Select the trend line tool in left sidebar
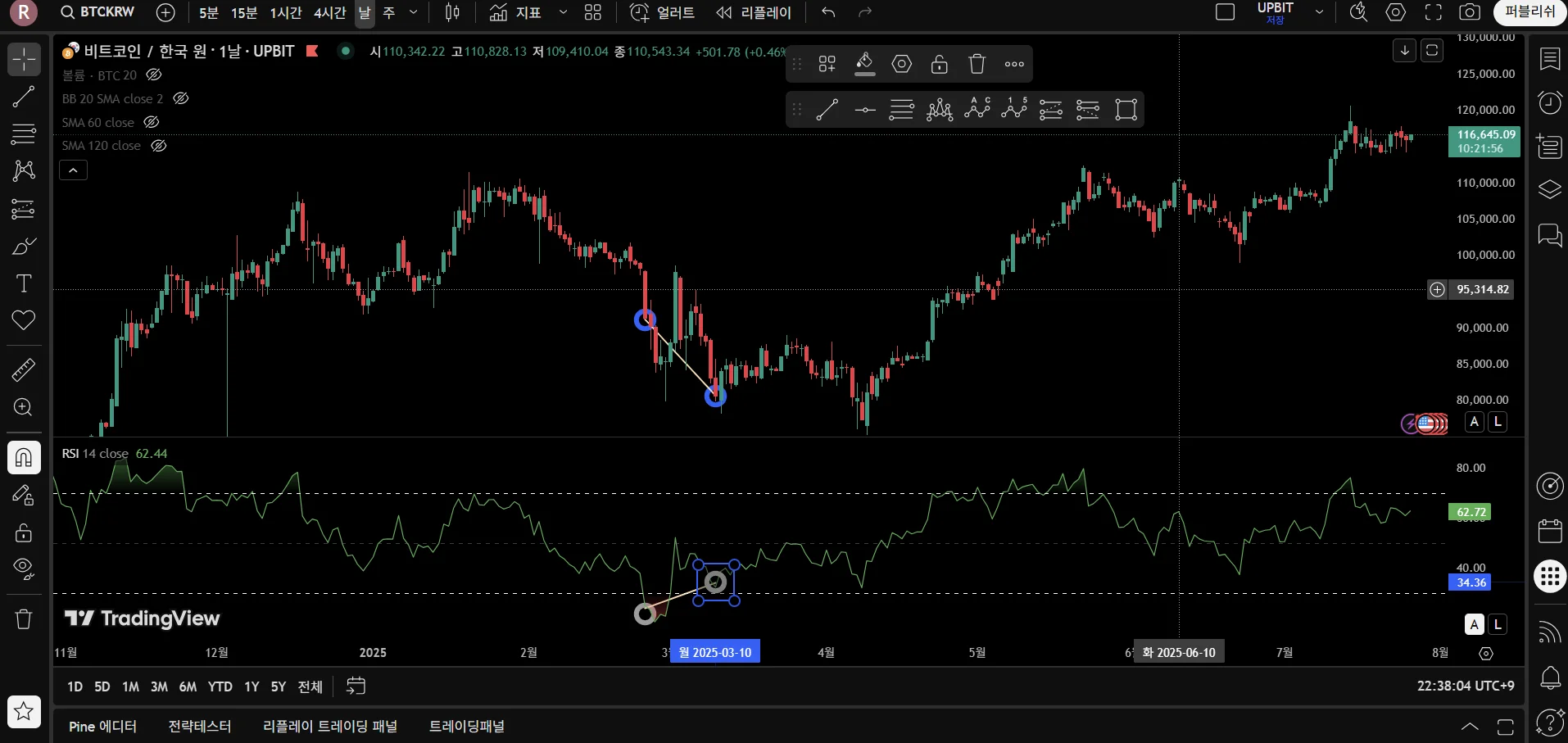1568x743 pixels. pos(24,97)
